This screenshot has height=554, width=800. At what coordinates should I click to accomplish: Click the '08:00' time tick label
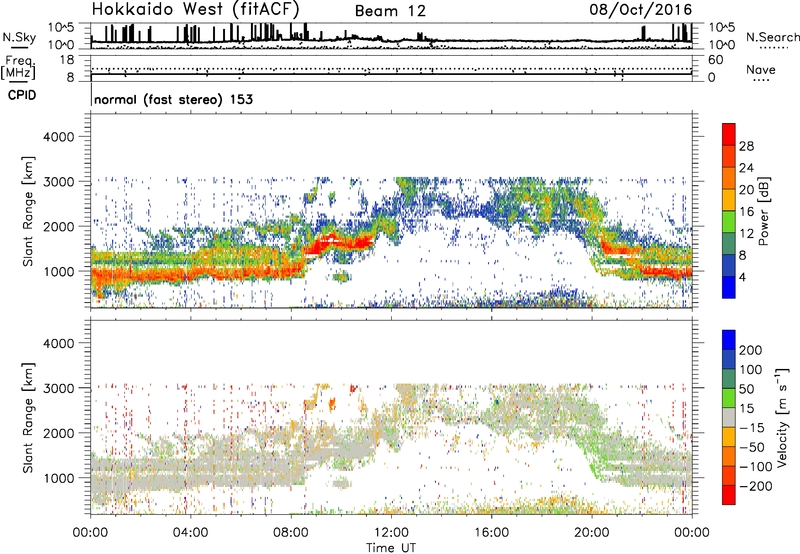click(x=291, y=533)
